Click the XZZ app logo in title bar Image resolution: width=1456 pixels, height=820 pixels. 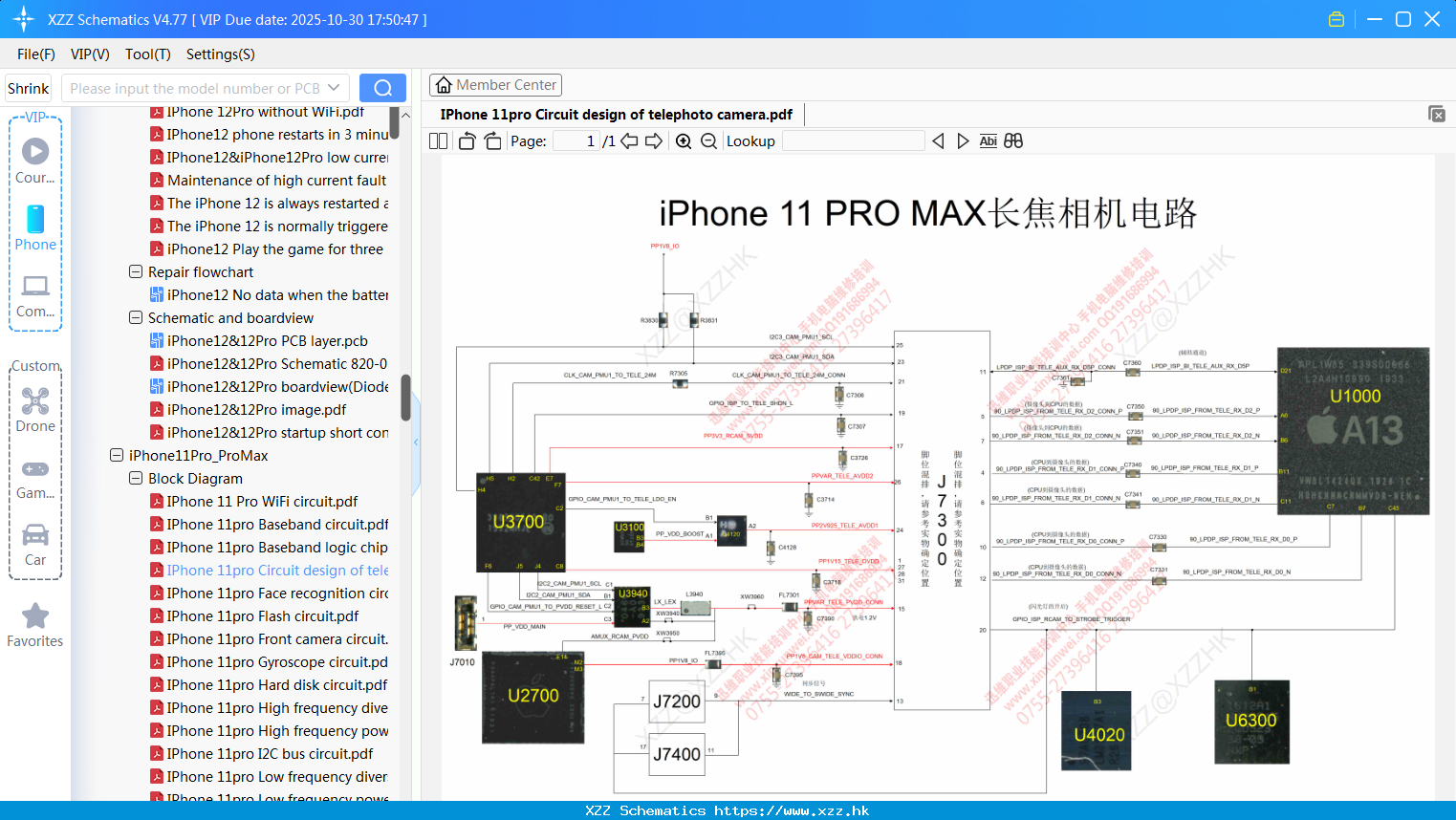point(24,19)
